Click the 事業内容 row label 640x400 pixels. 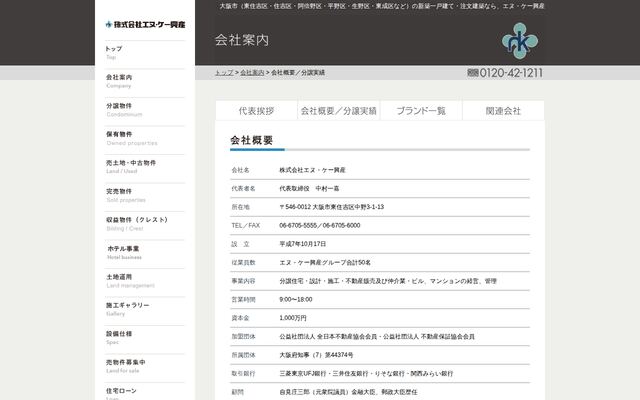(x=243, y=281)
